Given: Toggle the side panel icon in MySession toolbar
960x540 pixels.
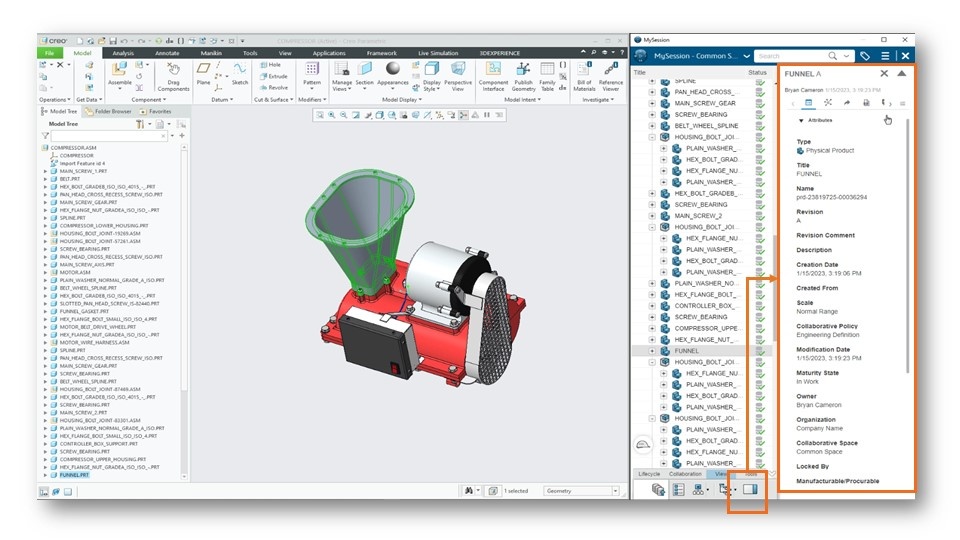Looking at the screenshot, I should [x=750, y=489].
